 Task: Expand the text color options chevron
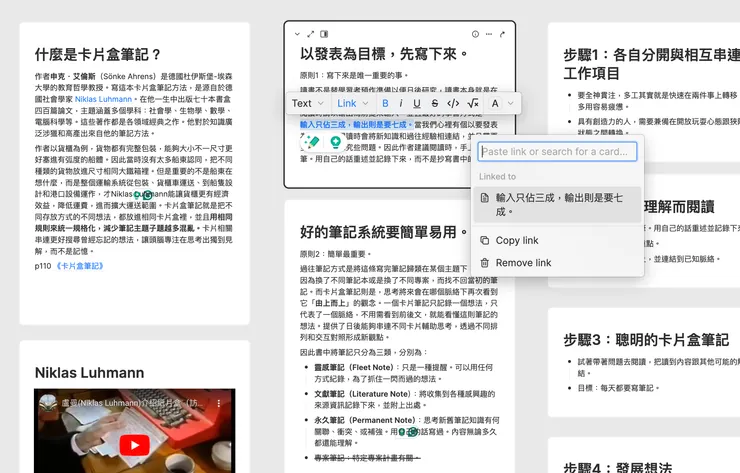(511, 103)
